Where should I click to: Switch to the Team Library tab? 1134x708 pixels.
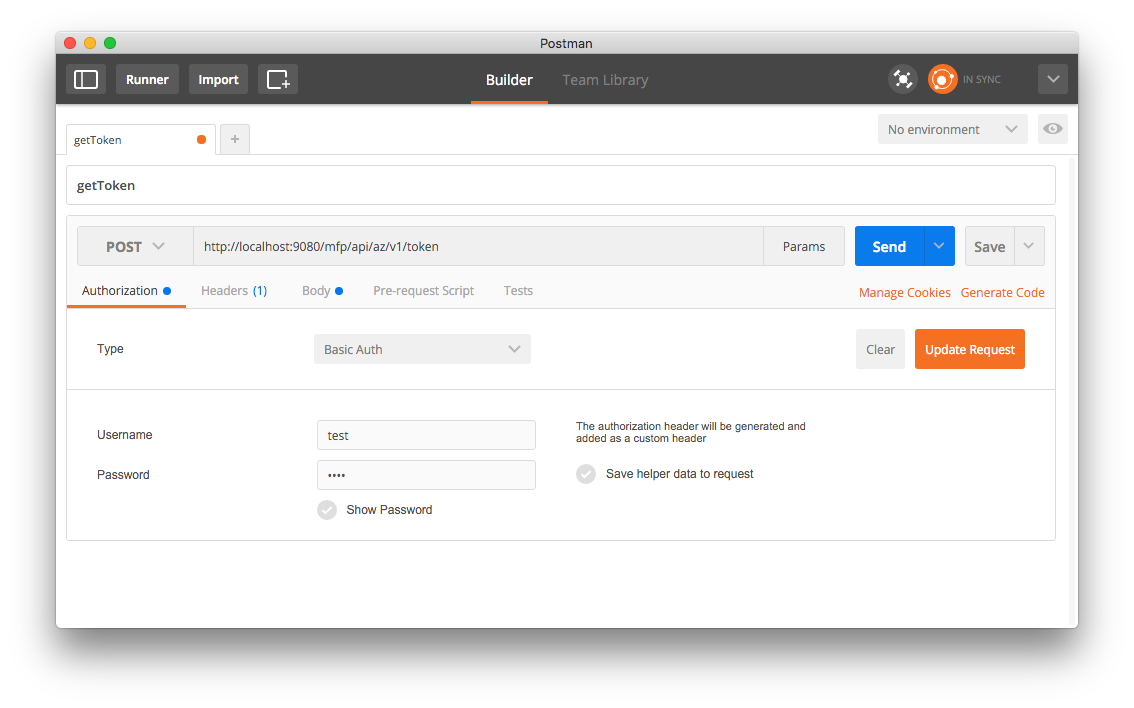[x=605, y=80]
